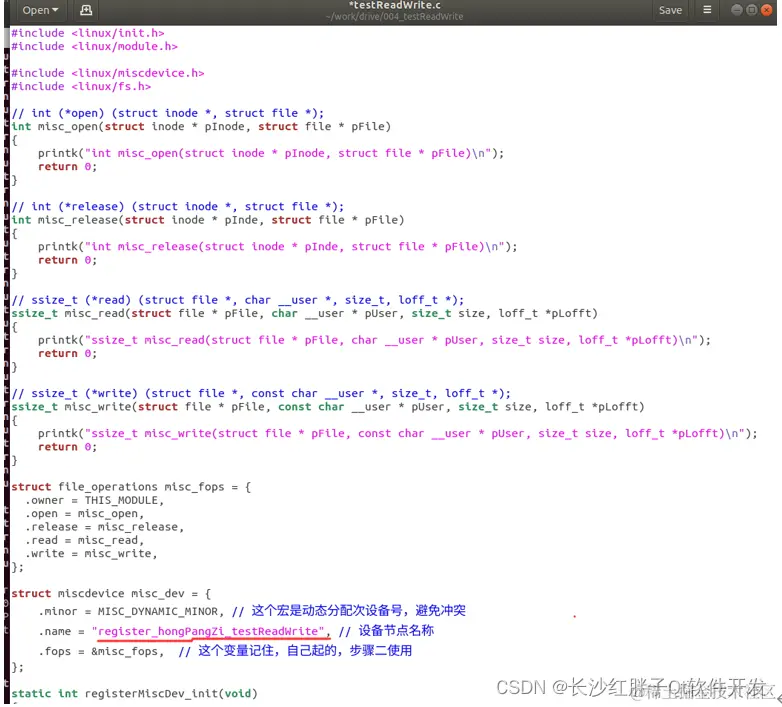Close the gedit window
The height and width of the screenshot is (707, 782).
click(767, 10)
